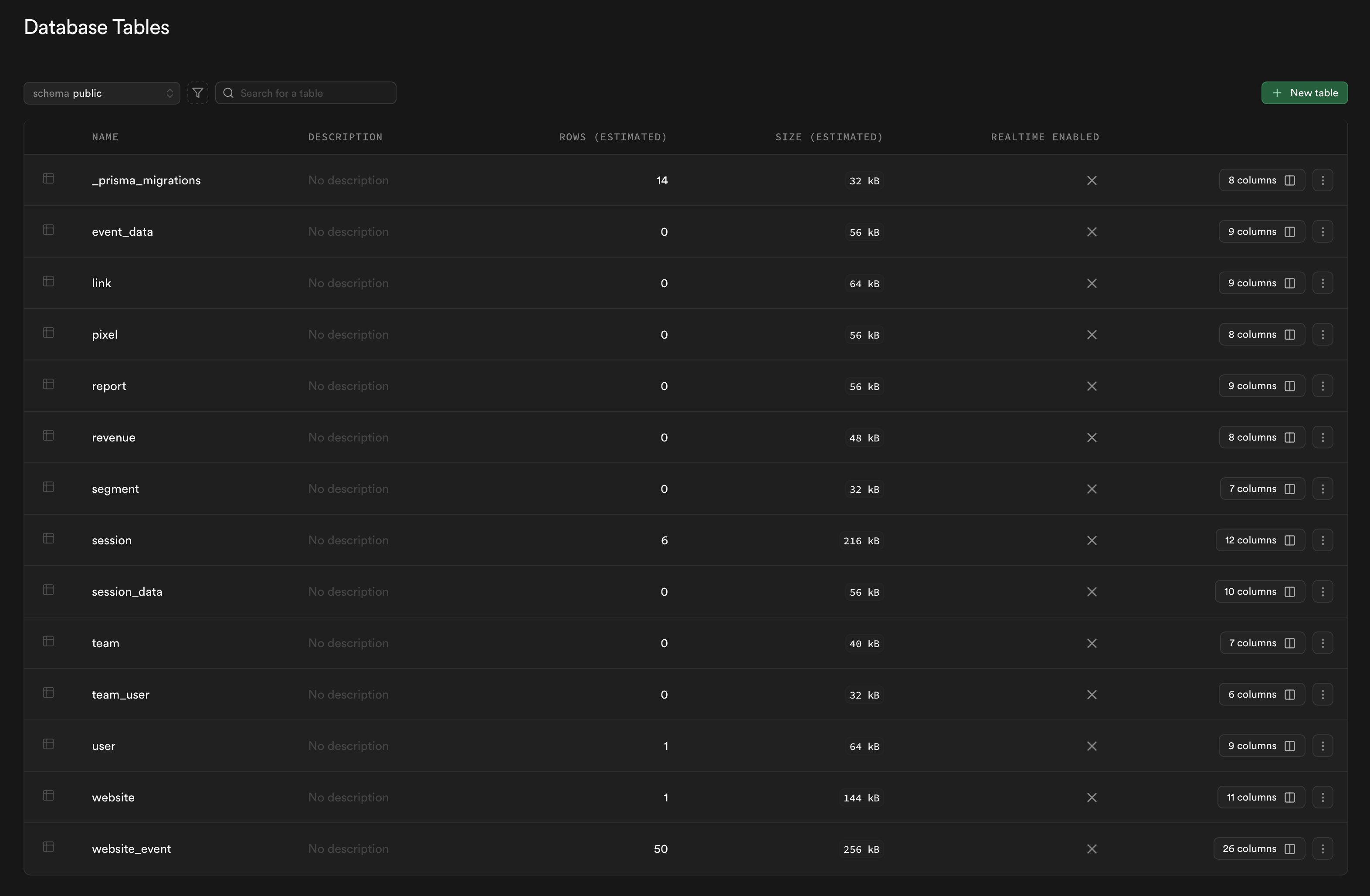Open the schema public dropdown
The image size is (1370, 896).
pyautogui.click(x=102, y=93)
